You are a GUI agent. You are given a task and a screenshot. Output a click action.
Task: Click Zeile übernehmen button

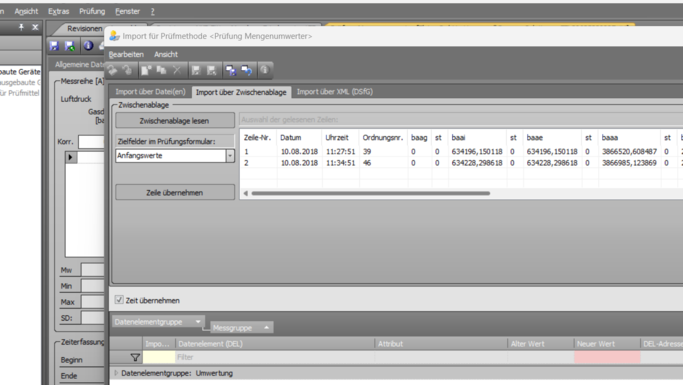click(175, 192)
